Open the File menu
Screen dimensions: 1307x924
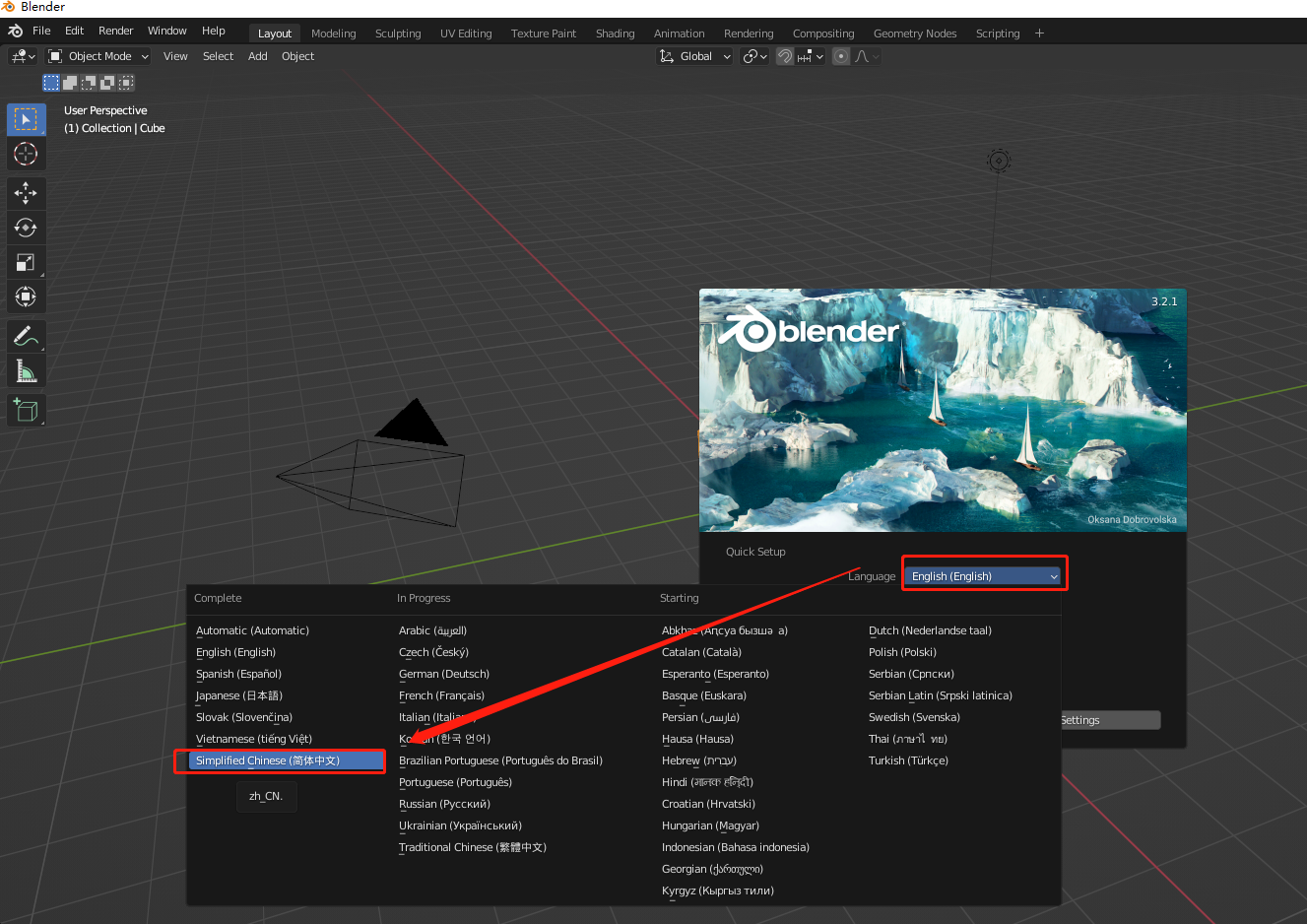coord(41,31)
